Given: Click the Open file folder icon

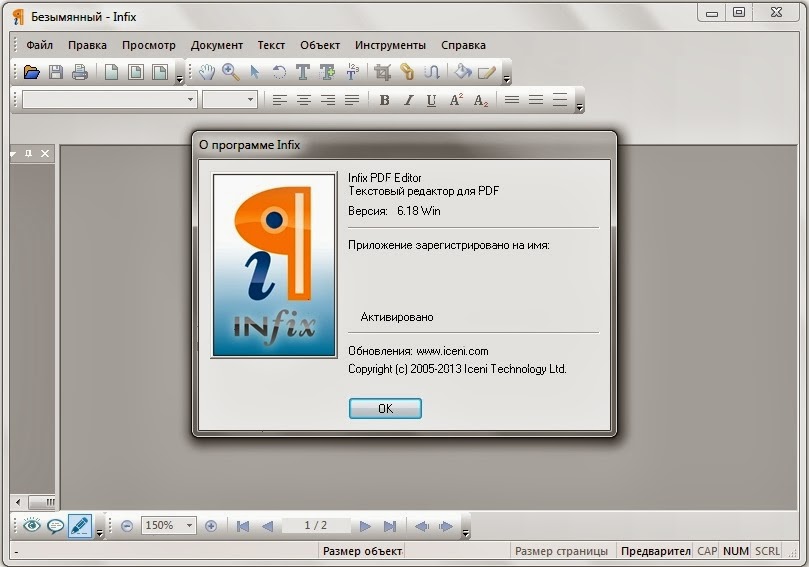Looking at the screenshot, I should [x=31, y=72].
